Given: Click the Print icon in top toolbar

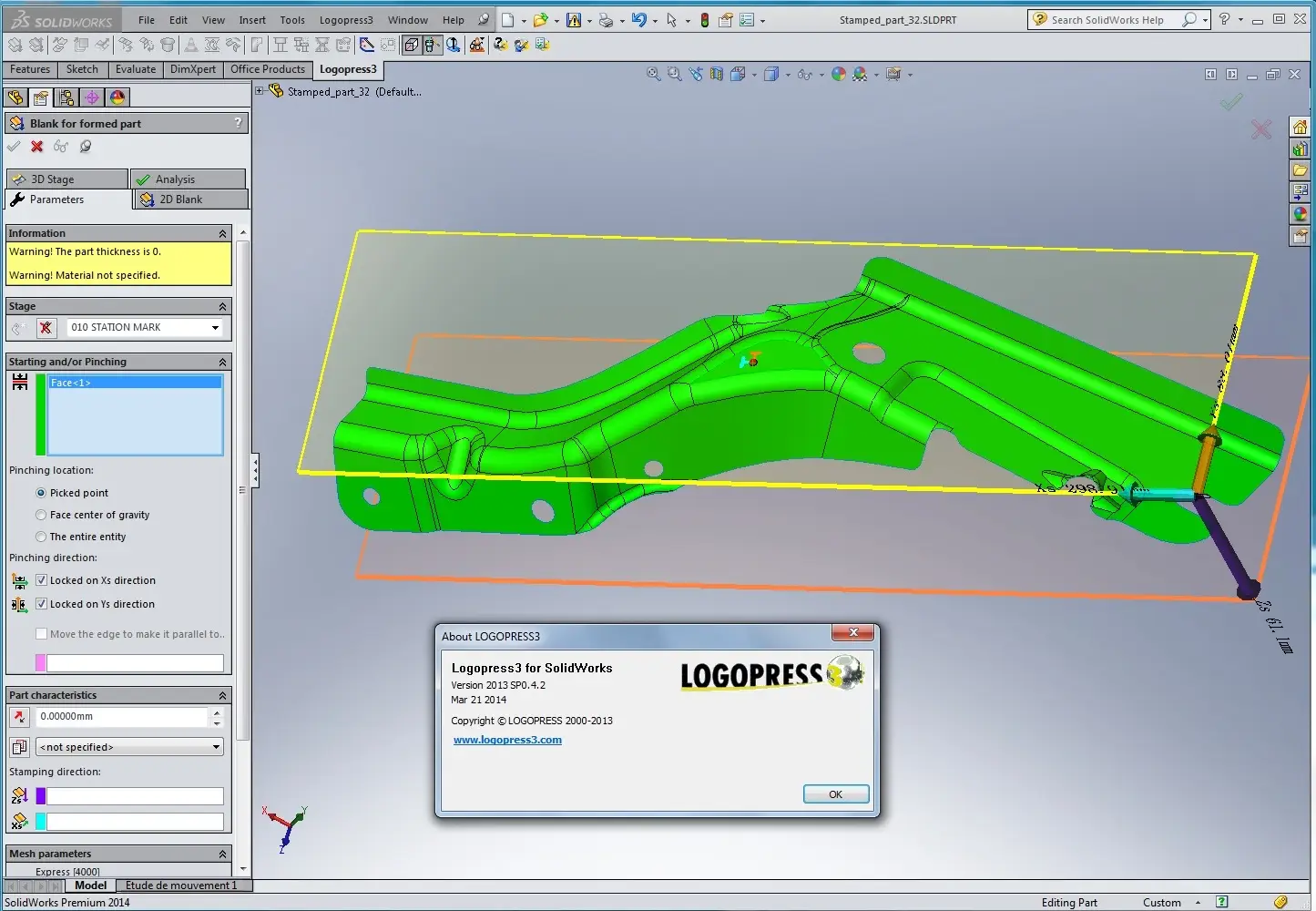Looking at the screenshot, I should coord(606,20).
